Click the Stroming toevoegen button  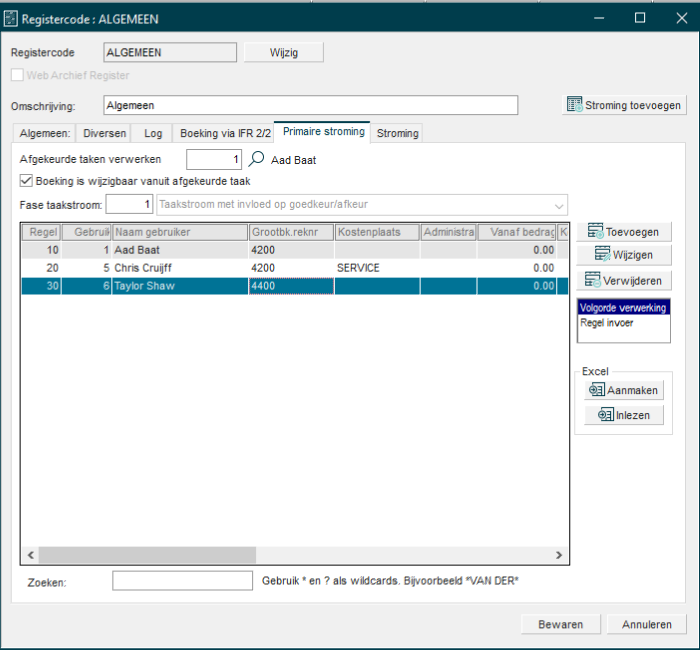point(624,105)
